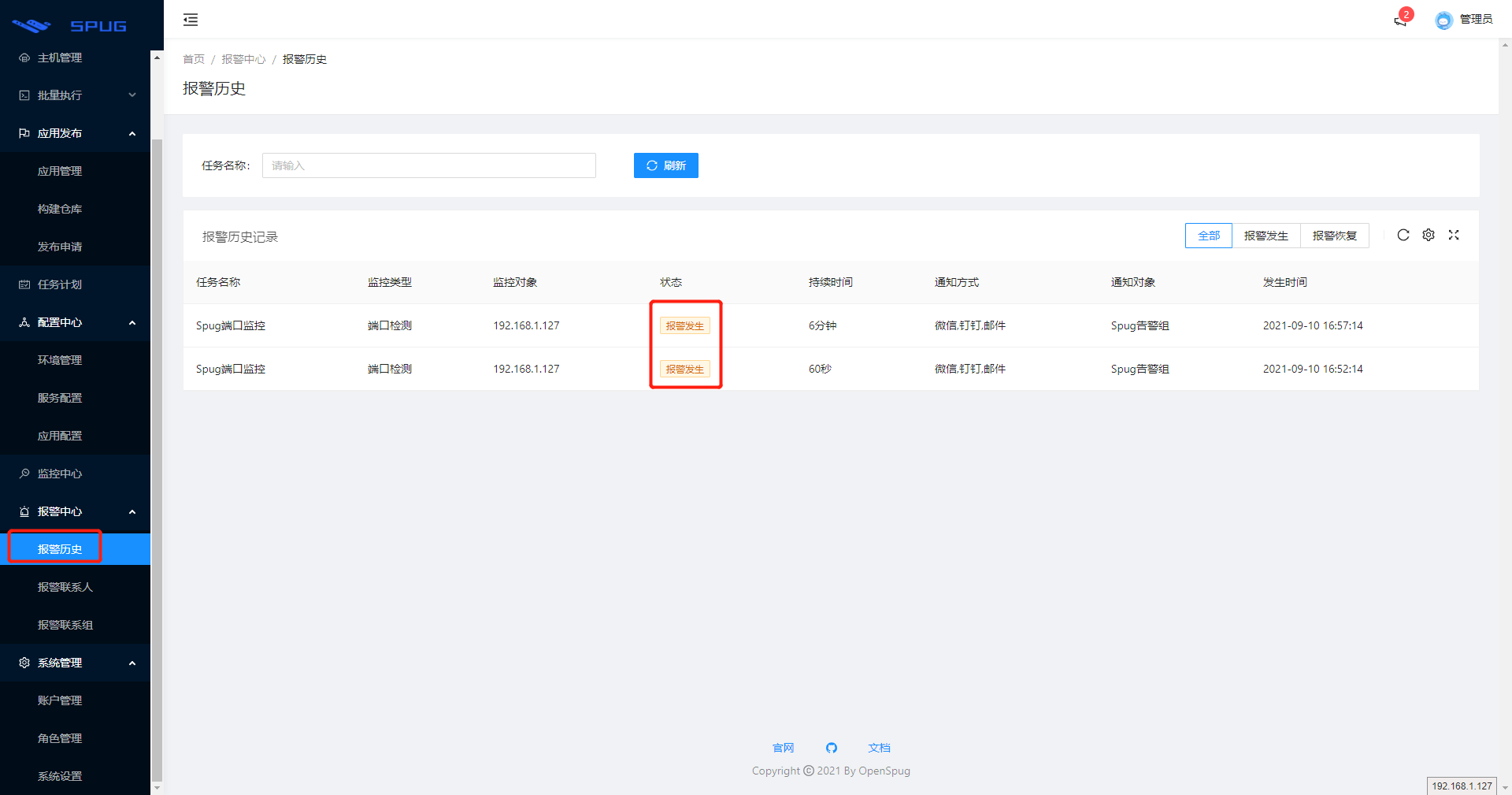Click the 发生时间 column header
The height and width of the screenshot is (795, 1512).
pos(1285,282)
